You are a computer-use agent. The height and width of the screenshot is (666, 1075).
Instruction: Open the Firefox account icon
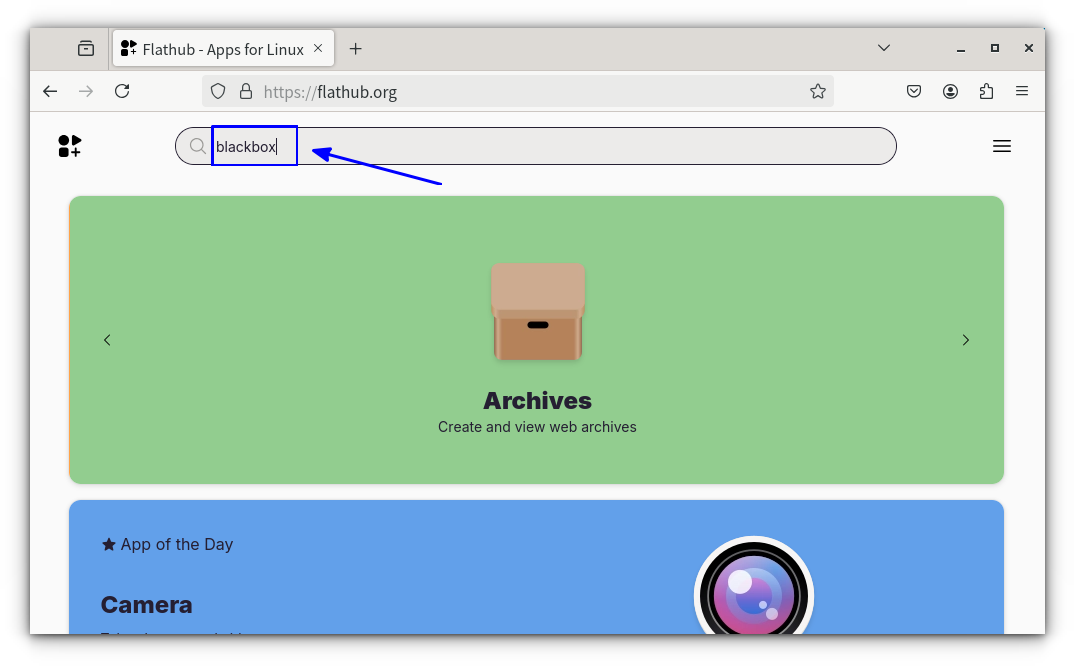click(x=950, y=91)
